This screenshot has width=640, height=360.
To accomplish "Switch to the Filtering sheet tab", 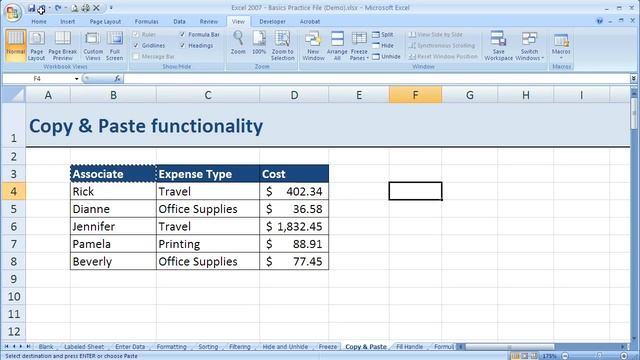I will pos(240,347).
